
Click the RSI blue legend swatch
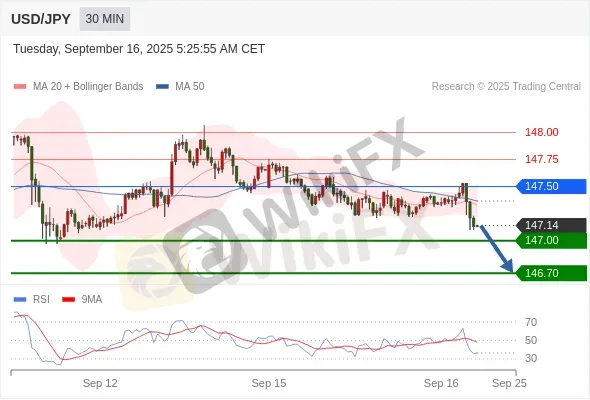coord(20,300)
